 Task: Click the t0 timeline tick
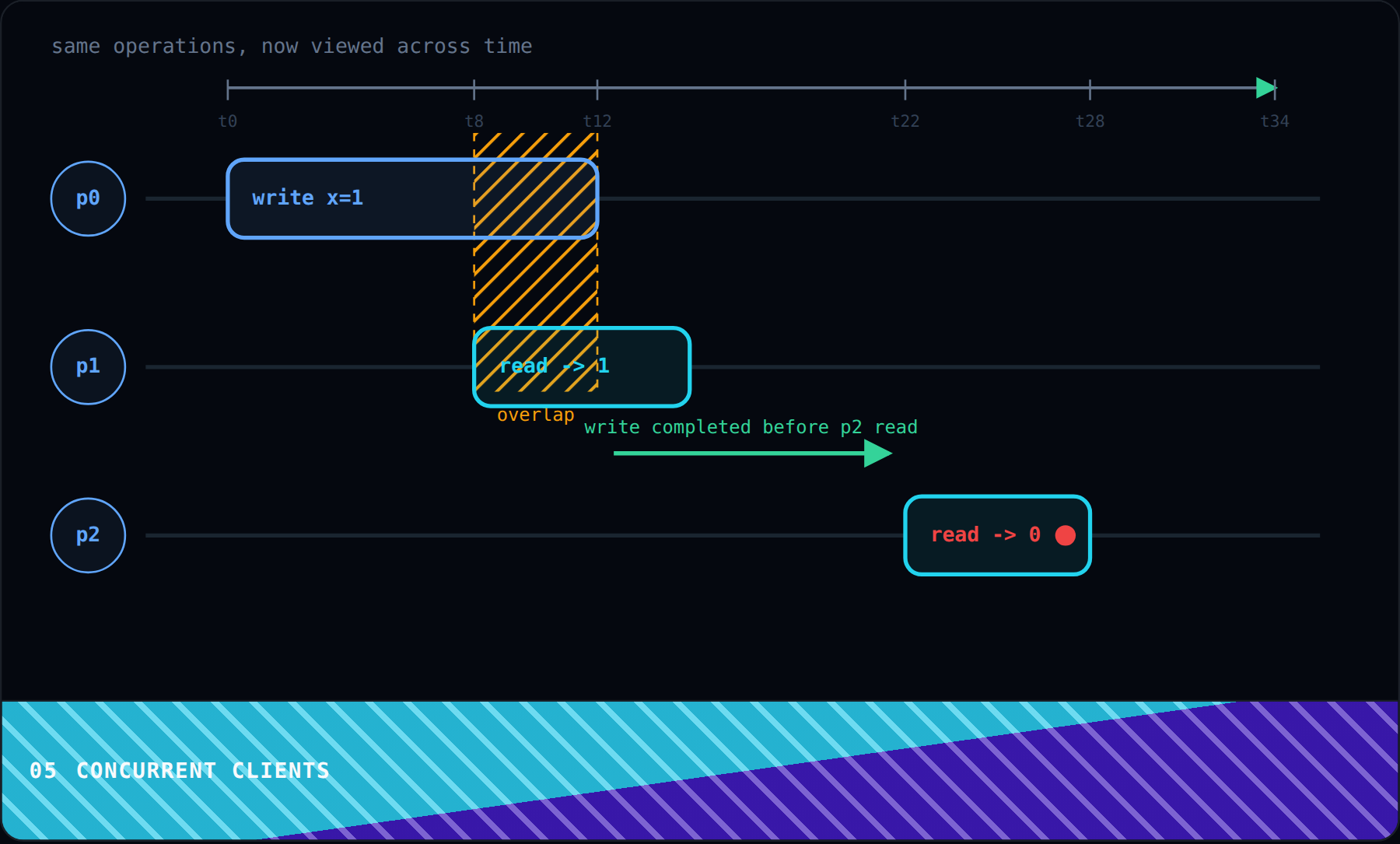pos(228,89)
